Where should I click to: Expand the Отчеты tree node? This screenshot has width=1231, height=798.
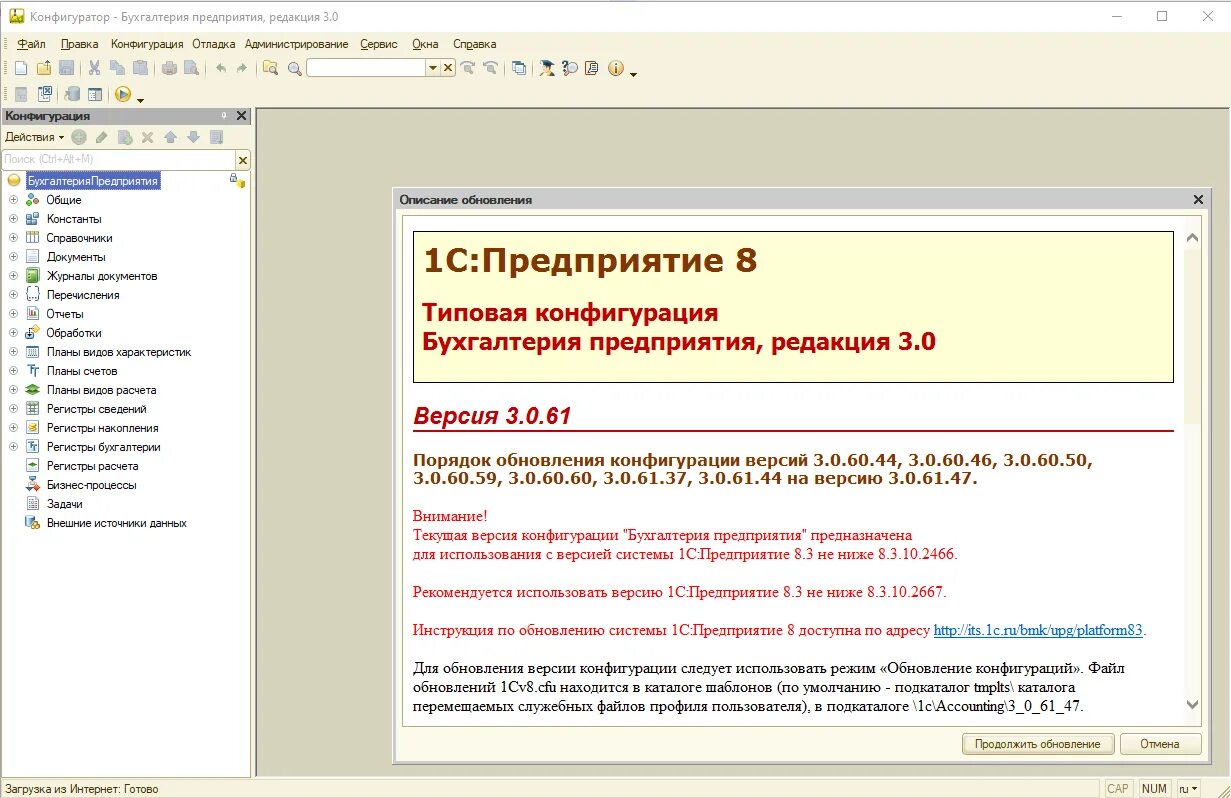pyautogui.click(x=14, y=314)
